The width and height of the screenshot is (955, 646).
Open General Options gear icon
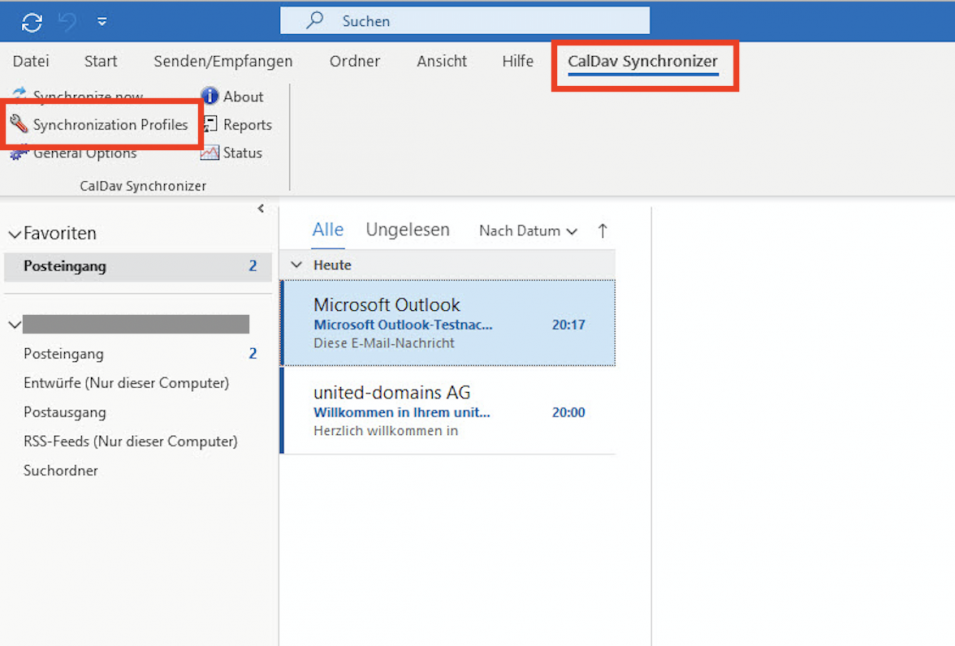click(19, 153)
